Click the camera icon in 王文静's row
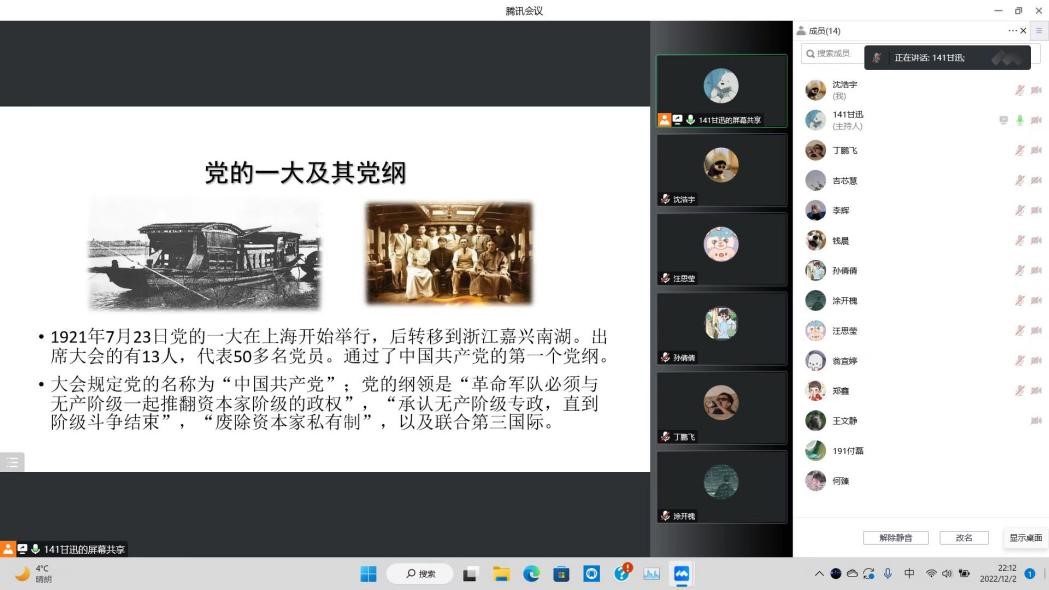1049x590 pixels. coord(1036,420)
